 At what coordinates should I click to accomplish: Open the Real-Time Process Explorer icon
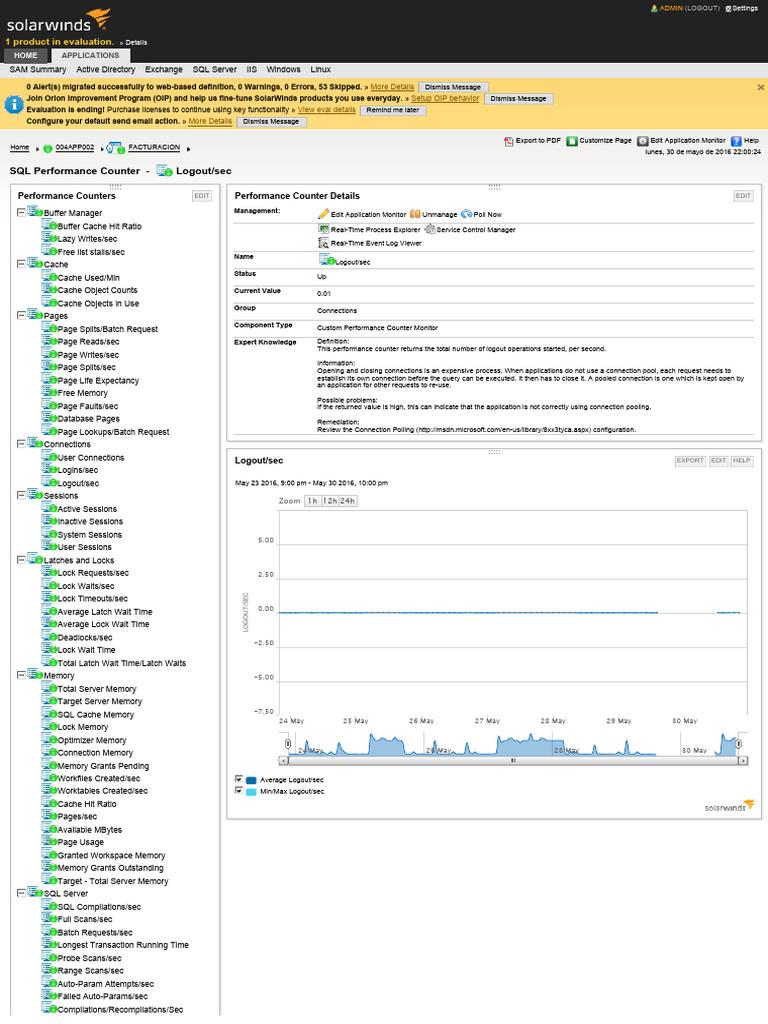pyautogui.click(x=323, y=229)
